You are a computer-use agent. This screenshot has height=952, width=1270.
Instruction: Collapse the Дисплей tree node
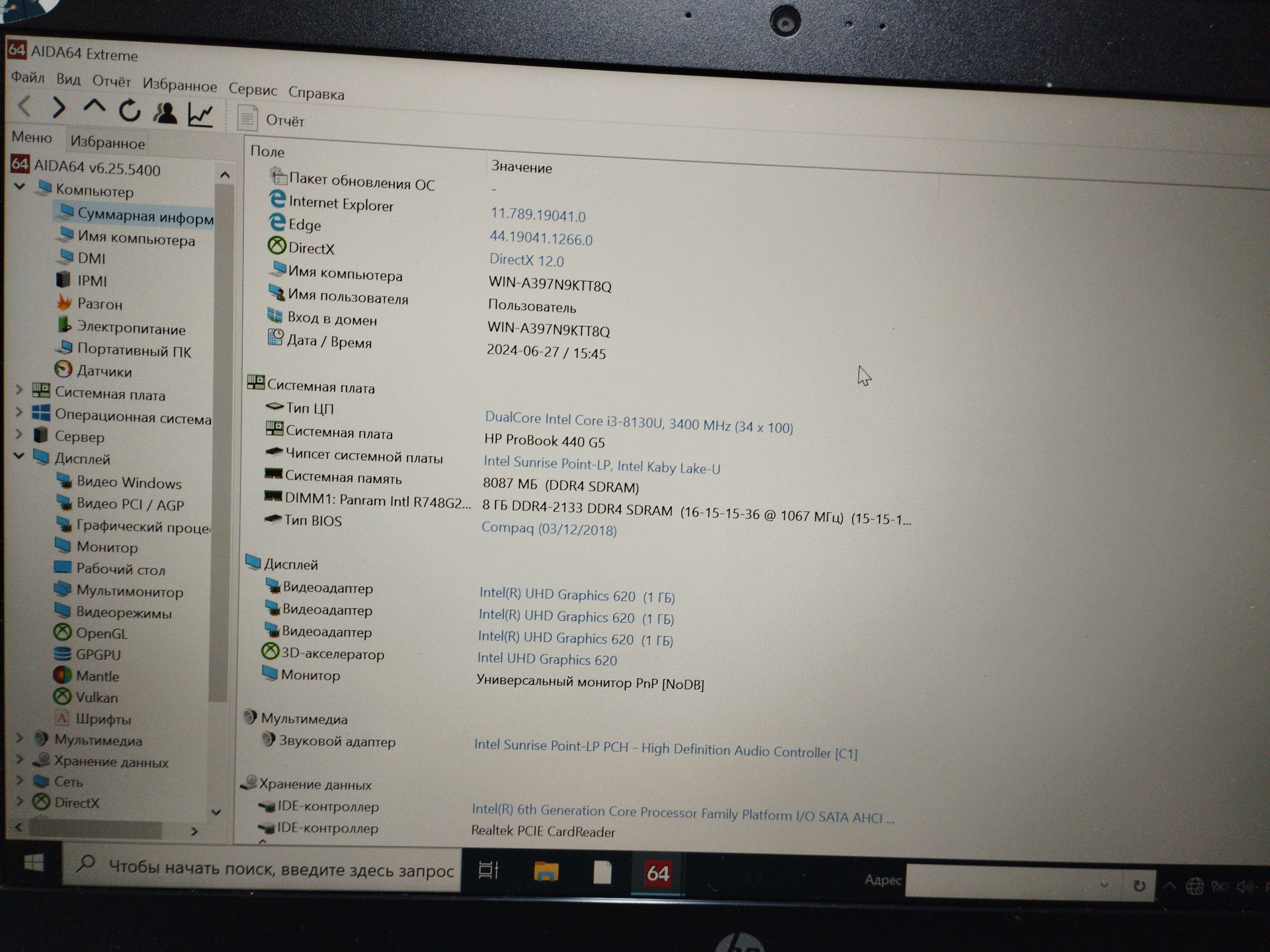click(x=19, y=456)
